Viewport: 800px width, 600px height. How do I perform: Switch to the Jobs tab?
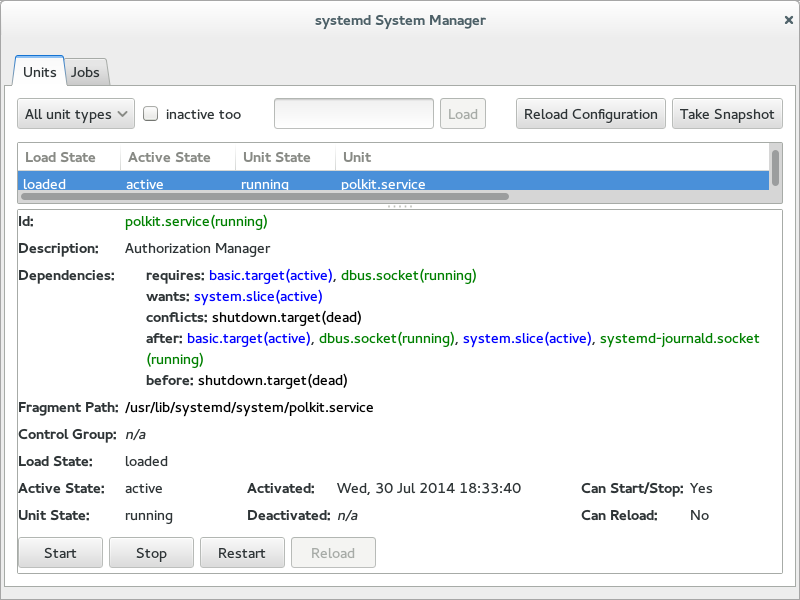pos(87,72)
